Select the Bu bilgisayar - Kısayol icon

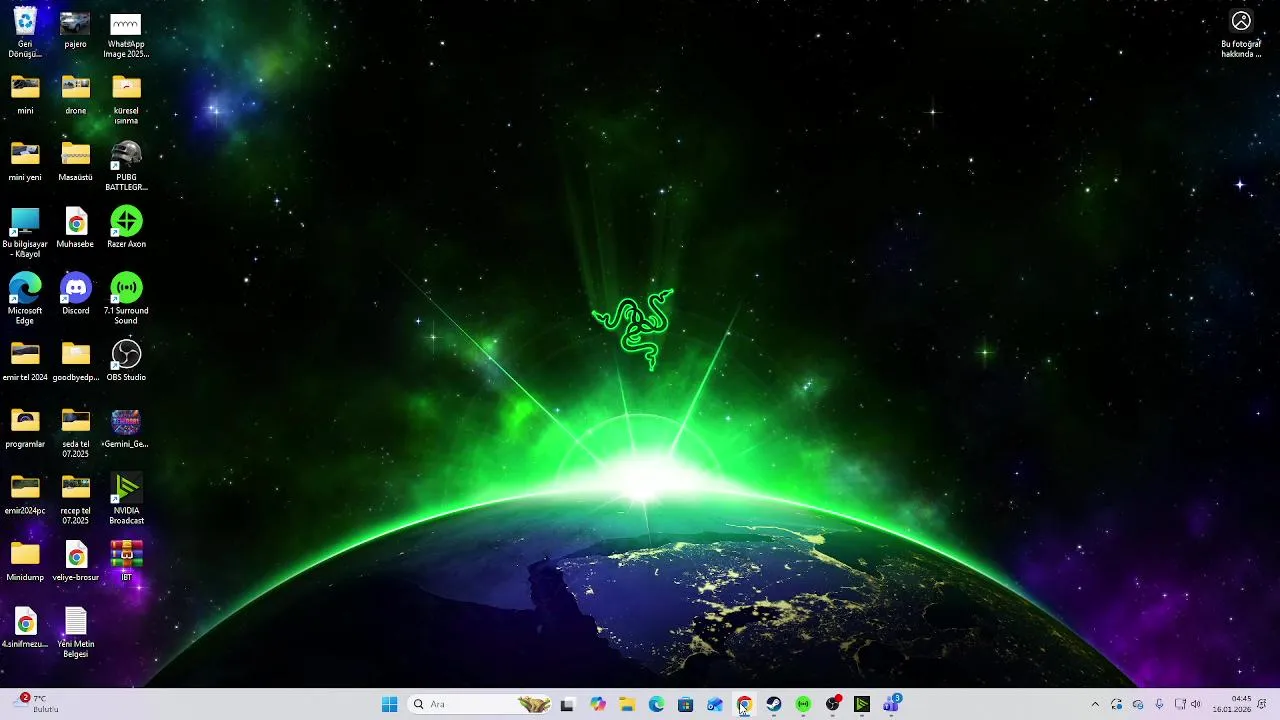(x=25, y=233)
